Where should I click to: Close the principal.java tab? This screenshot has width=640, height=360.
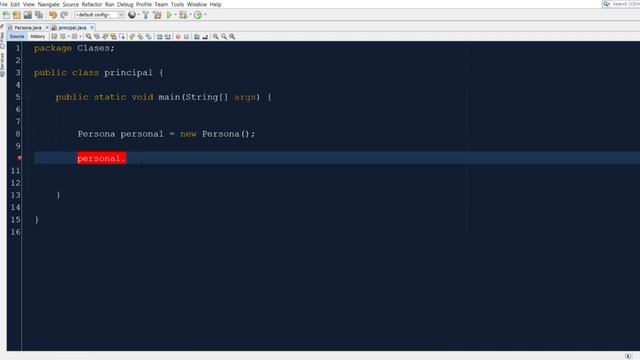point(92,27)
